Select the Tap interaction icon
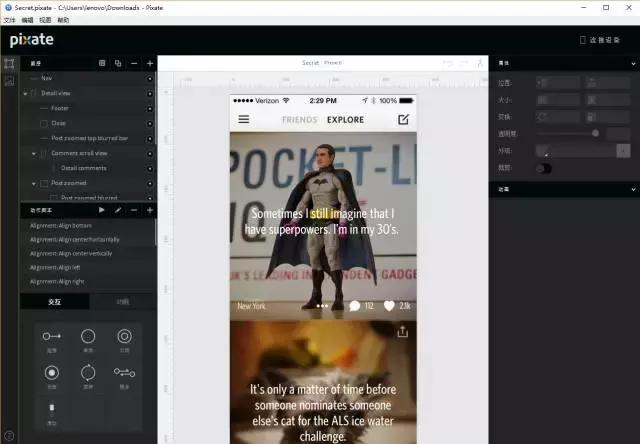640x444 pixels. [x=88, y=337]
